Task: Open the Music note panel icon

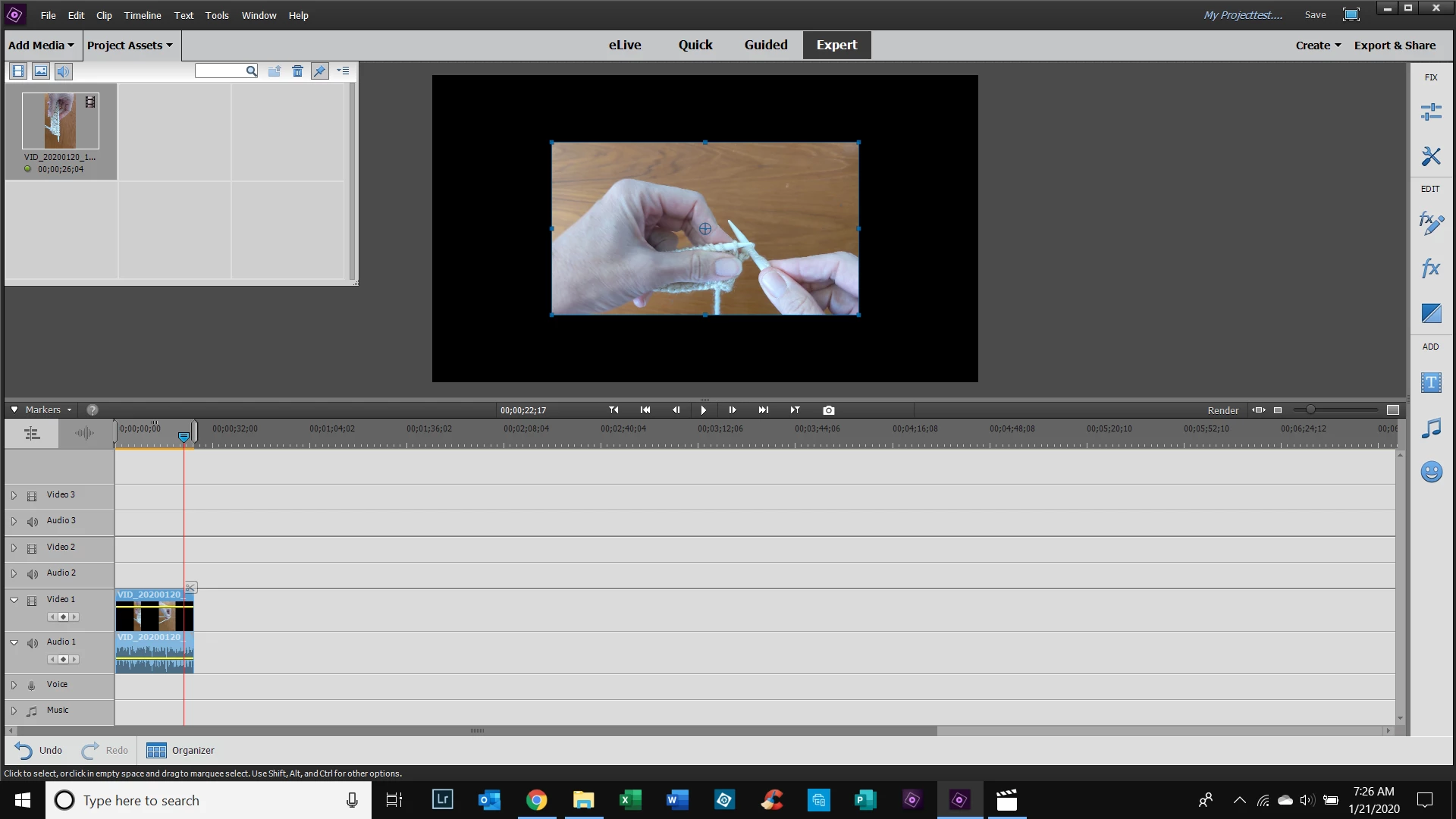Action: click(x=1431, y=428)
